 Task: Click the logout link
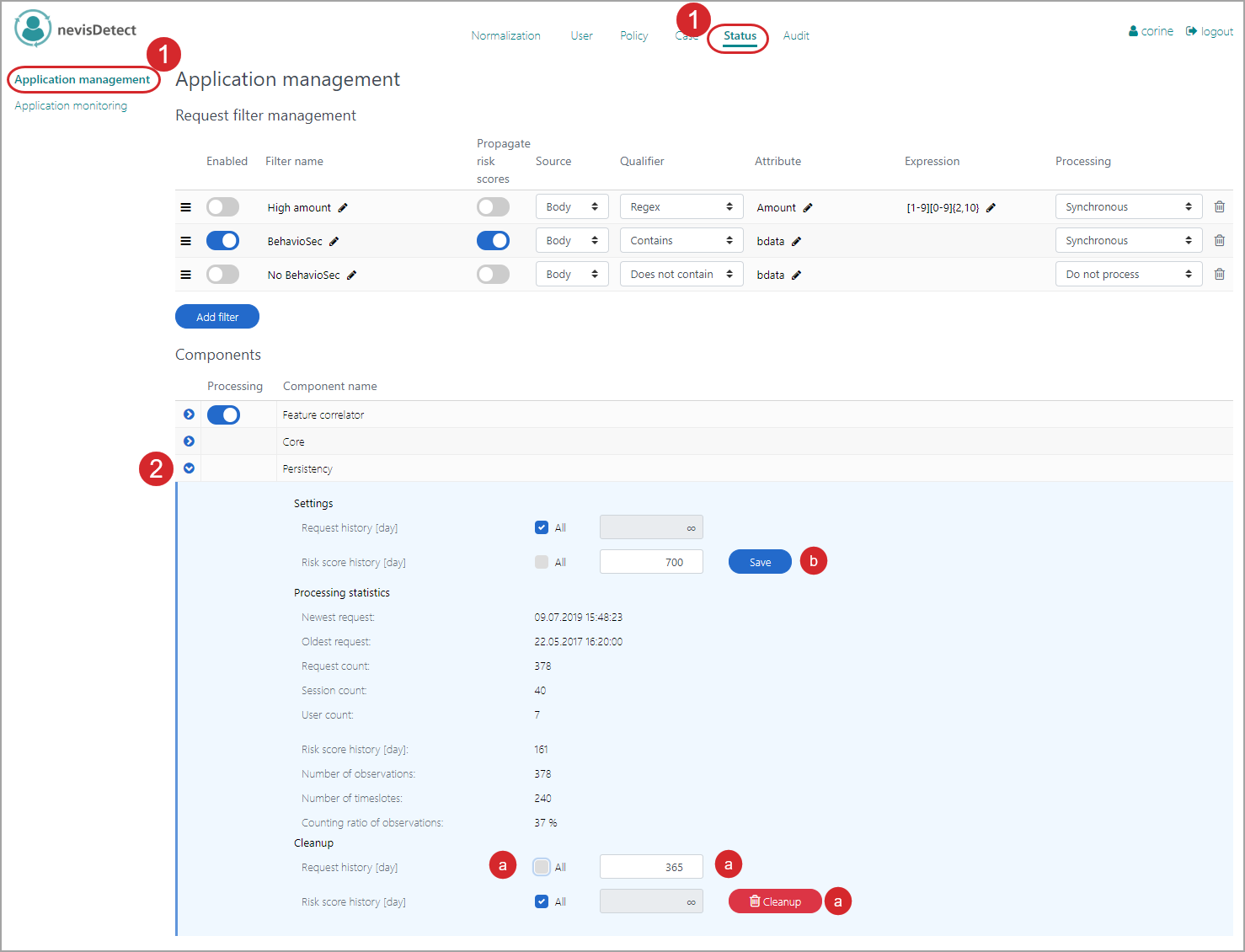(1210, 31)
